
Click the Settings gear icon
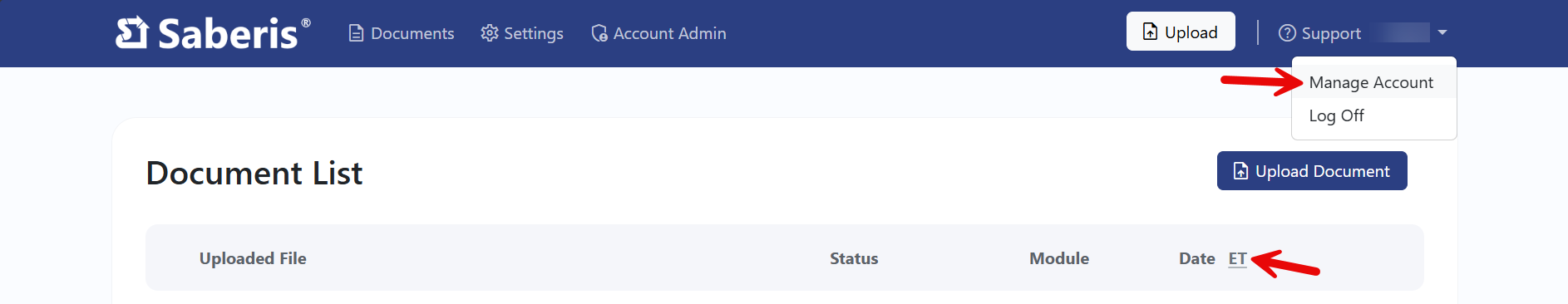[490, 33]
